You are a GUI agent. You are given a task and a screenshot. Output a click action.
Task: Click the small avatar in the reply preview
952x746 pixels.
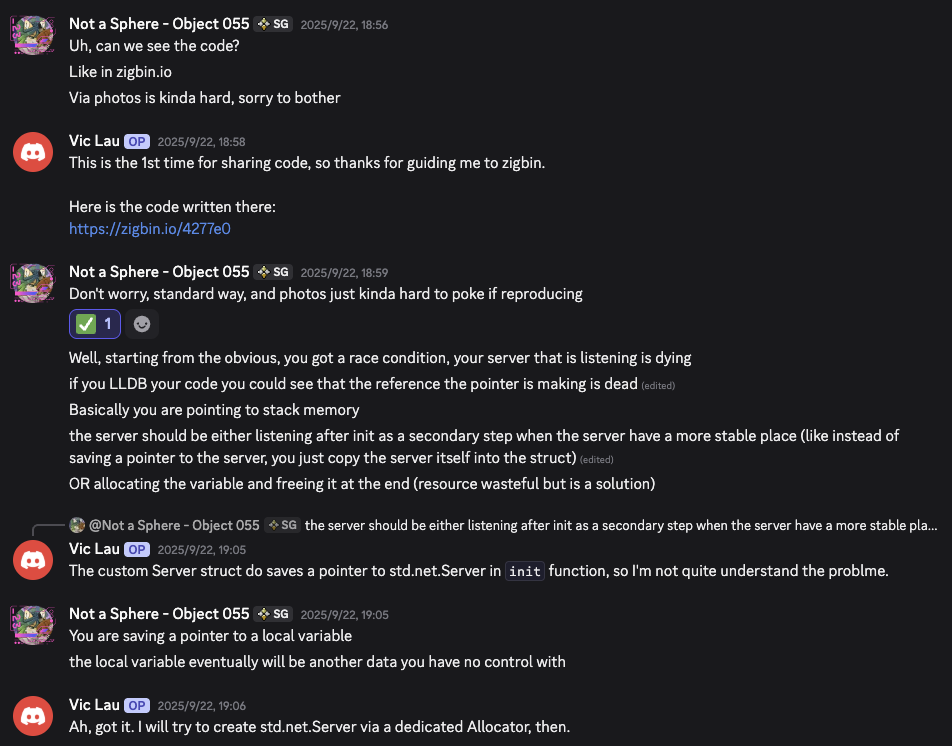[x=77, y=525]
